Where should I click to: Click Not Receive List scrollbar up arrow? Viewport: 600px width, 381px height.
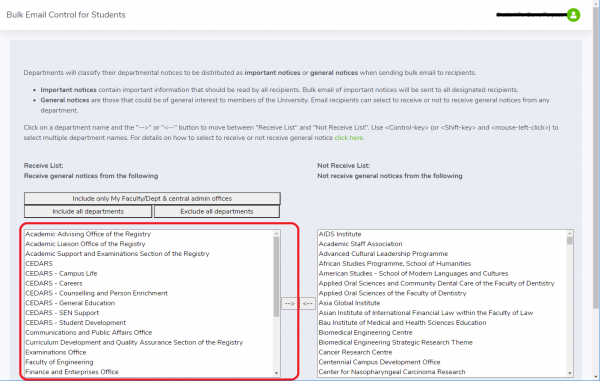[570, 233]
